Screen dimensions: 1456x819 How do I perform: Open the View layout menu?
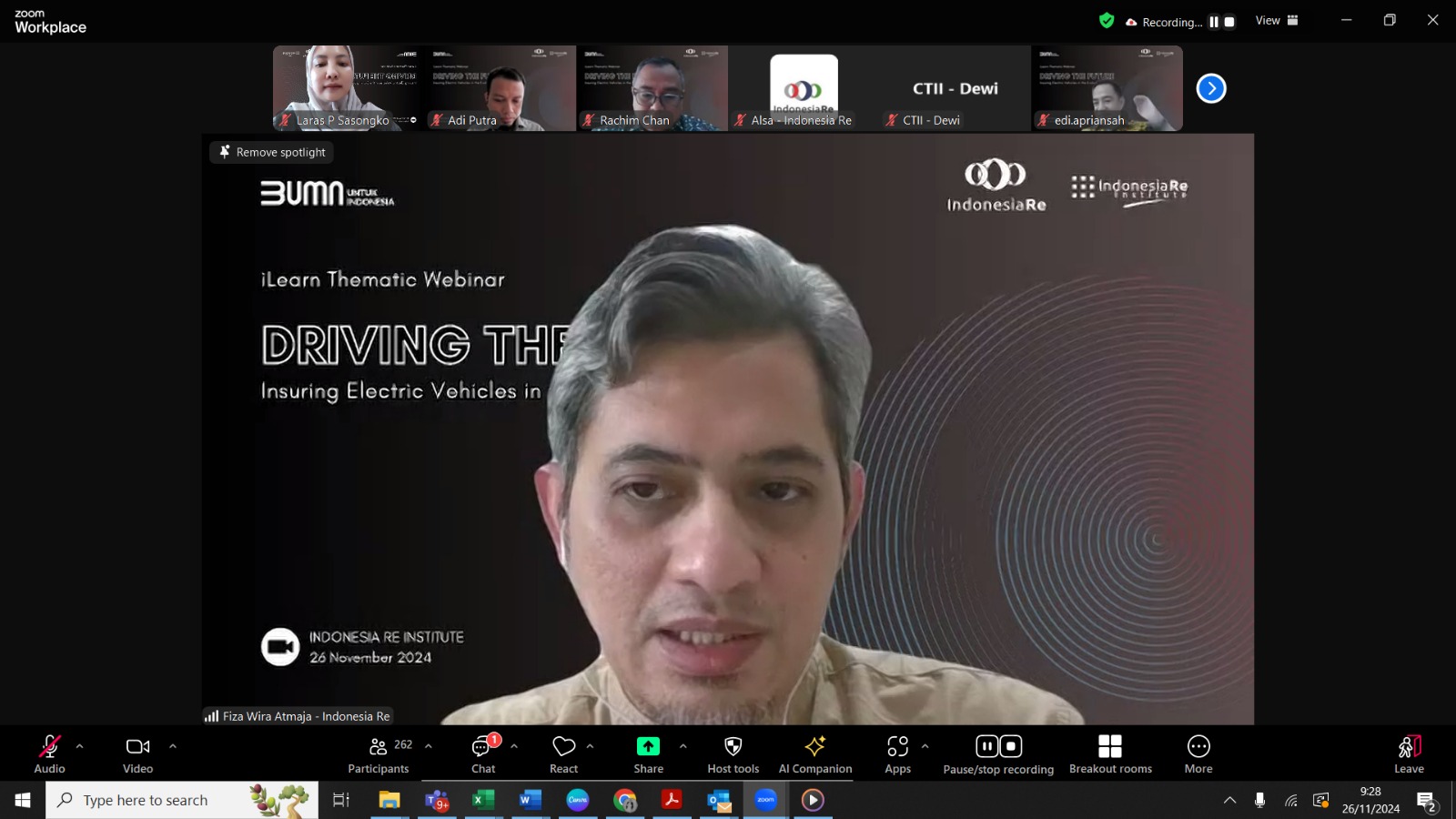[1277, 20]
